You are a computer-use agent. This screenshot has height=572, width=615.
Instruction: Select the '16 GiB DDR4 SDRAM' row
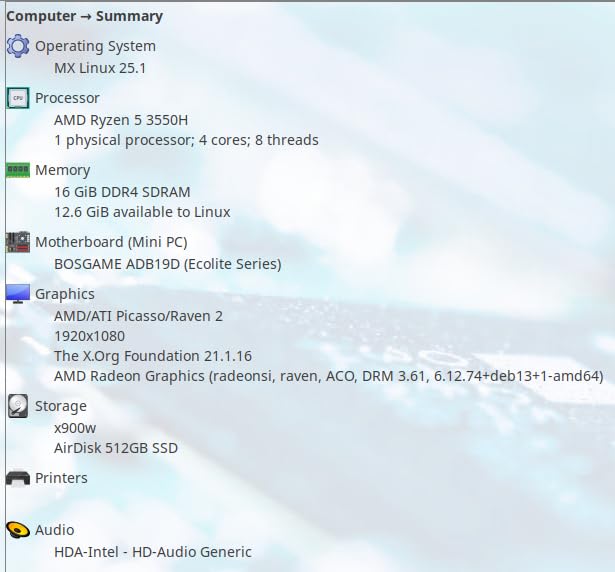(122, 192)
